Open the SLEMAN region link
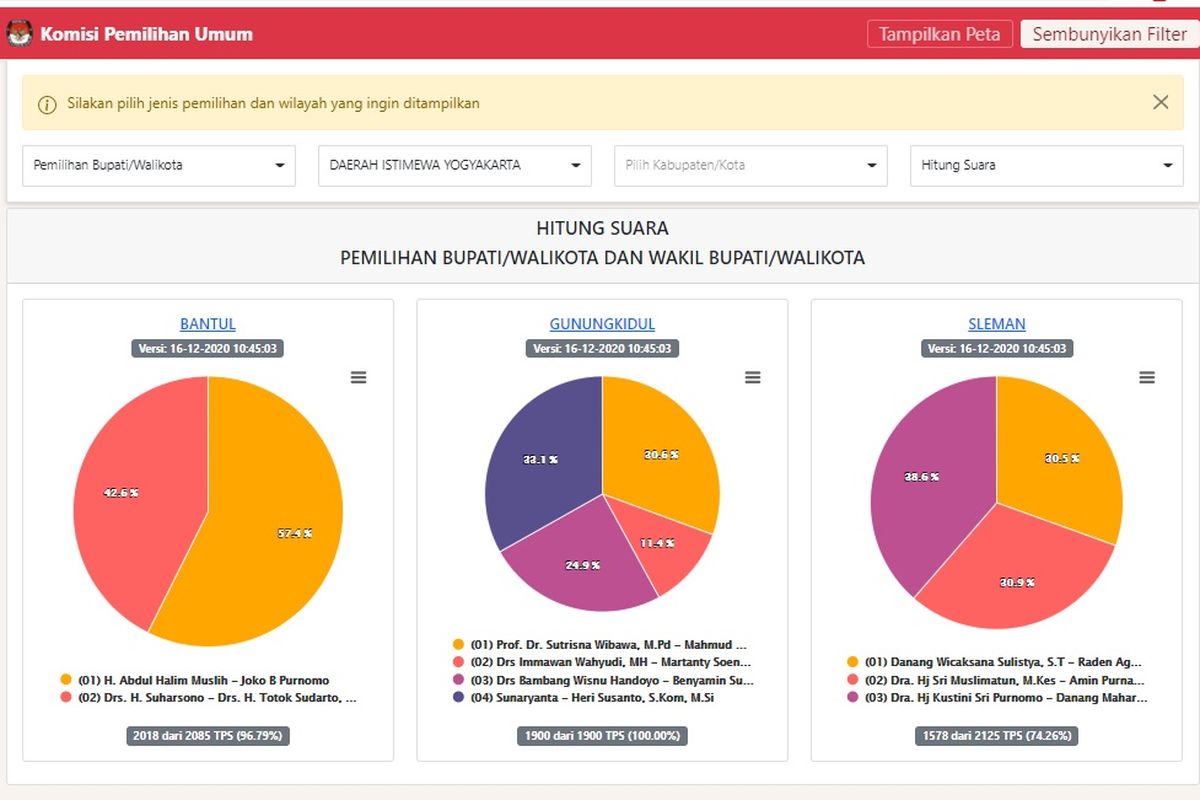This screenshot has width=1200, height=800. point(996,324)
